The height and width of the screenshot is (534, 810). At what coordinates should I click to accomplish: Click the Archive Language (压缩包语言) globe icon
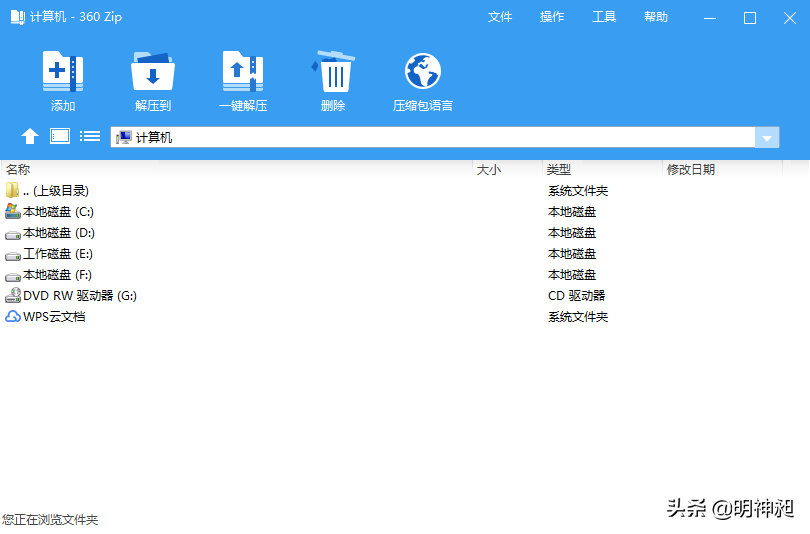click(x=423, y=71)
